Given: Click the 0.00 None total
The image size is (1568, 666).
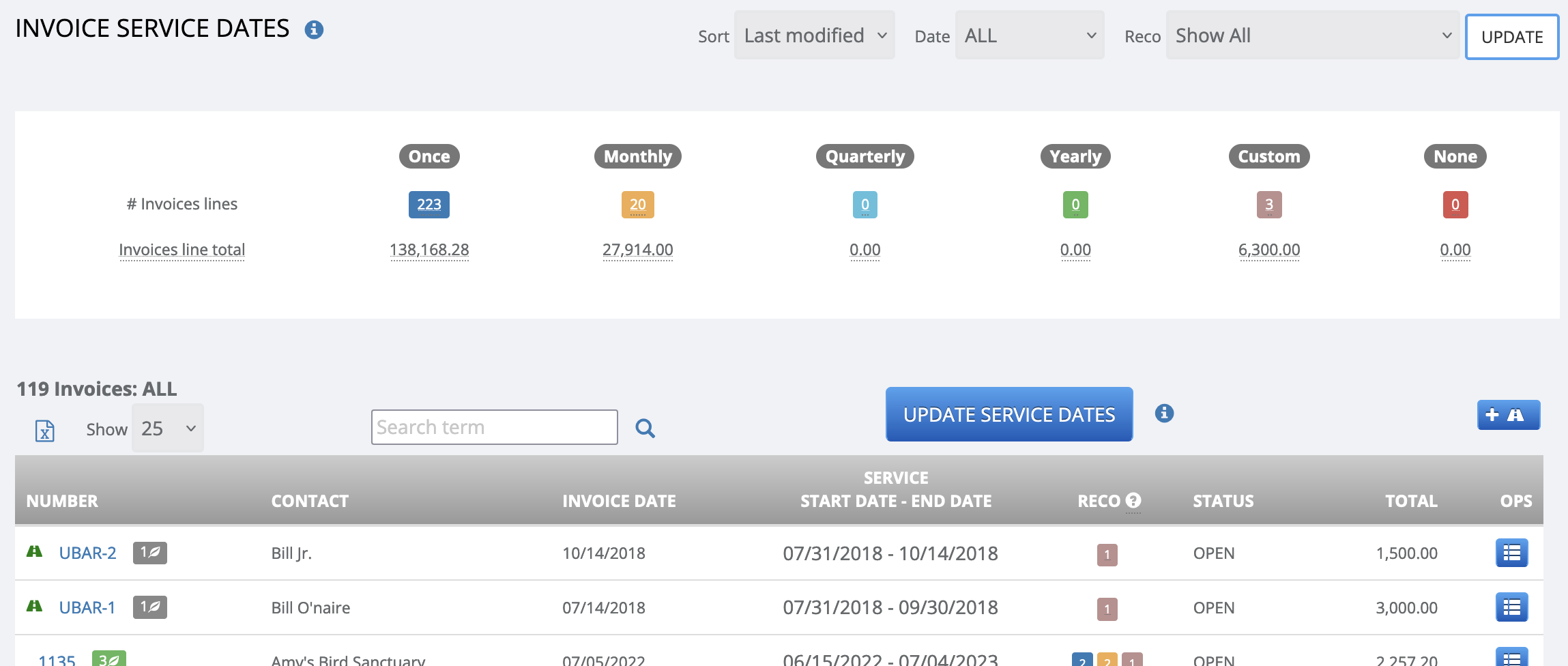Looking at the screenshot, I should (1455, 250).
